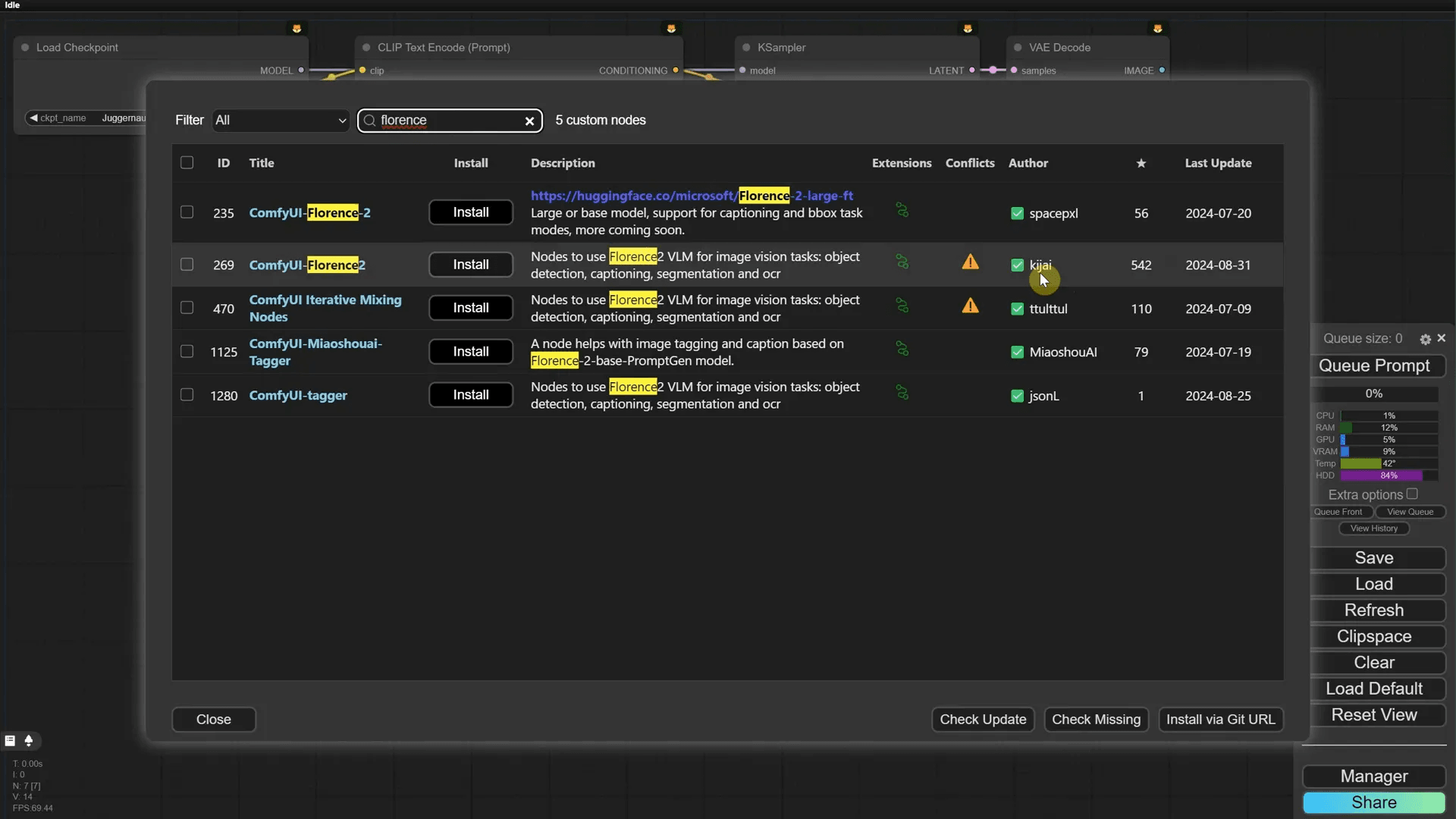This screenshot has width=1456, height=819.
Task: Click the Install via Git URL button
Action: (x=1221, y=719)
